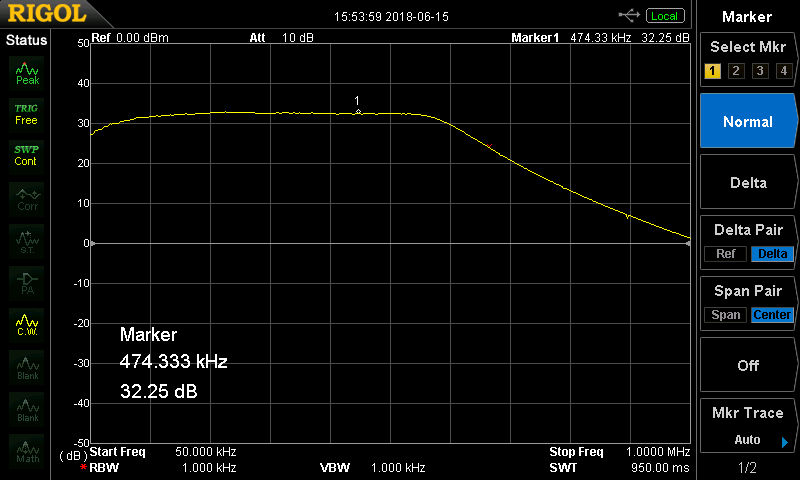
Task: Click the Peak detector status icon
Action: coord(27,73)
